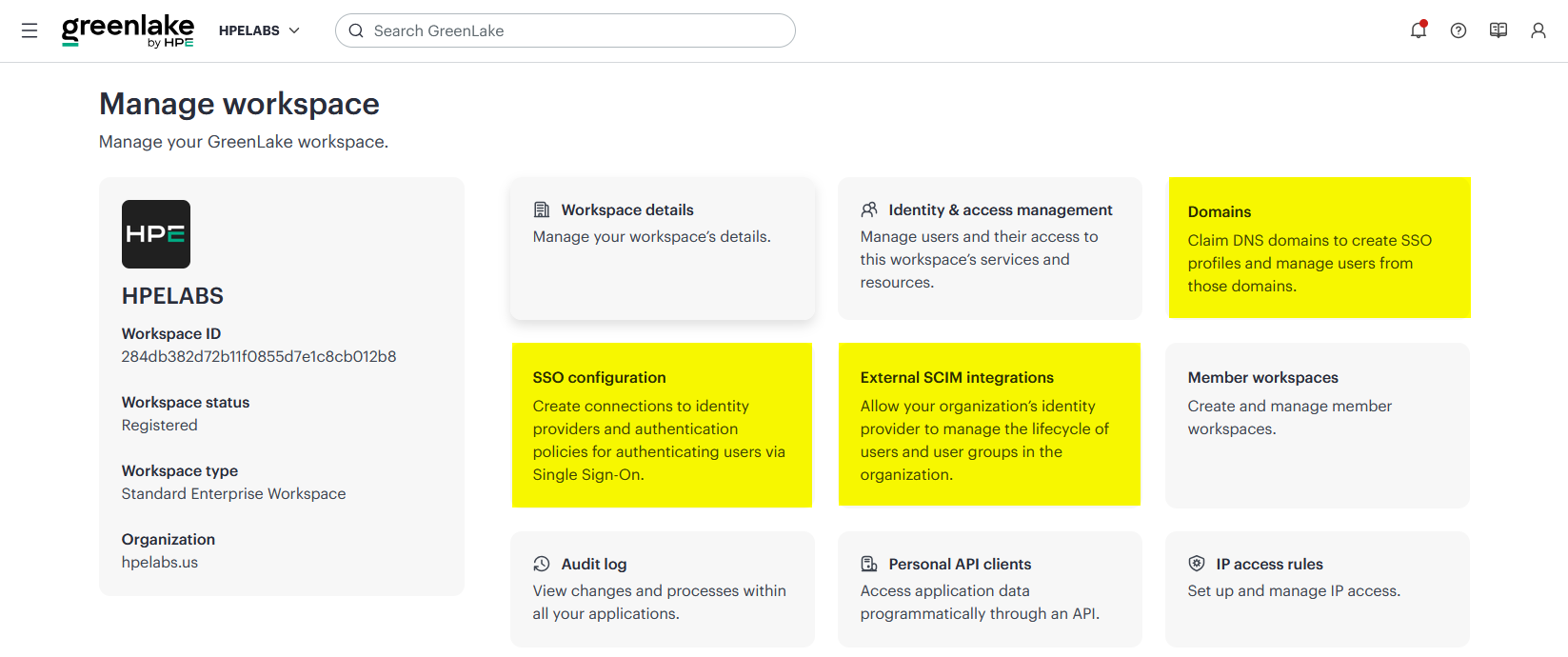Click the search magnifier icon

tap(356, 30)
